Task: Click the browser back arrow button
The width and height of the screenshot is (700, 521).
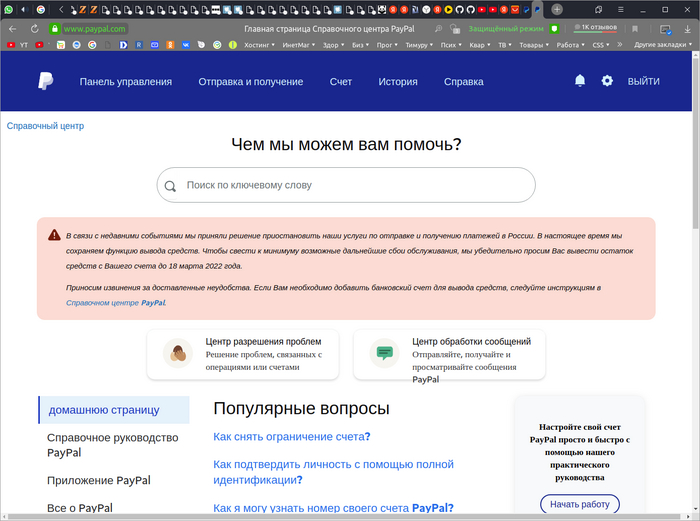Action: (12, 29)
